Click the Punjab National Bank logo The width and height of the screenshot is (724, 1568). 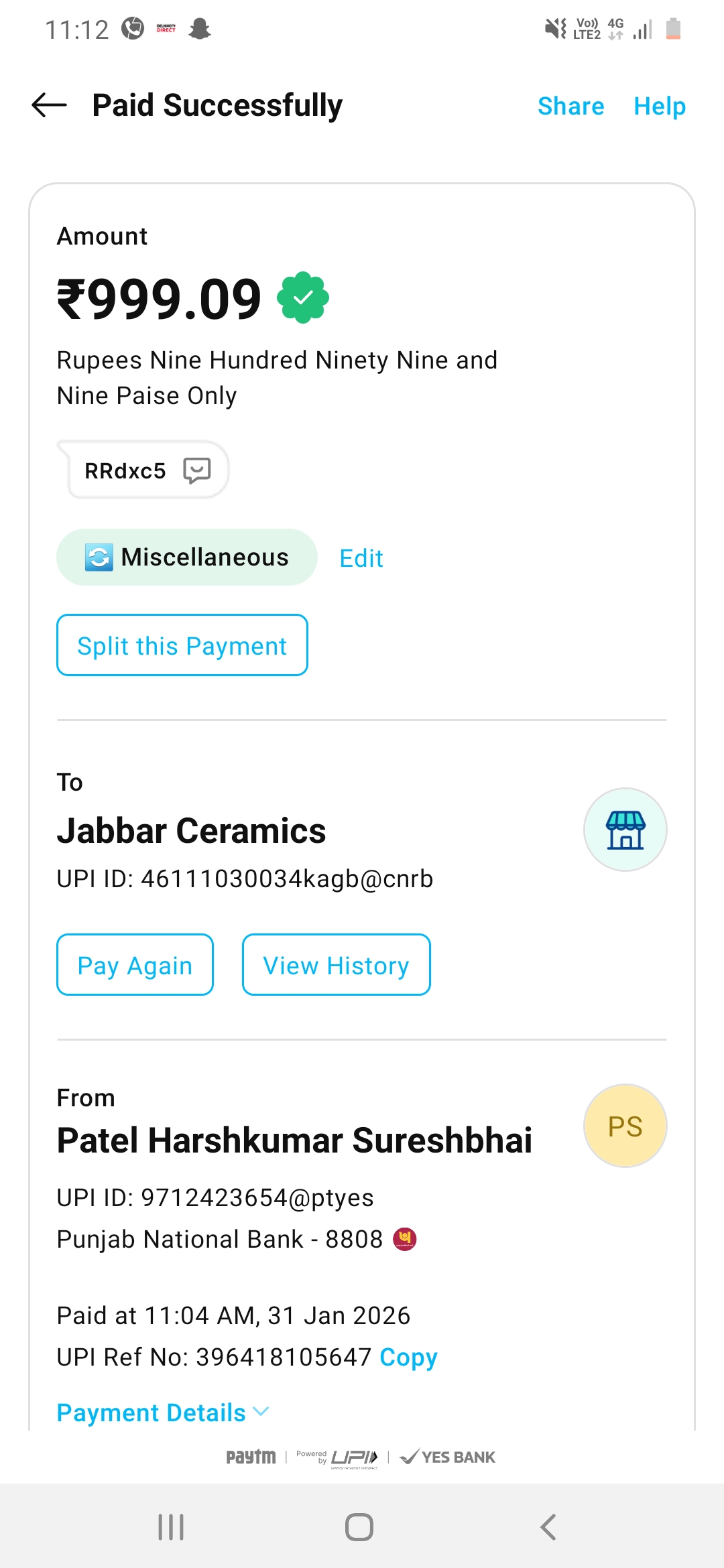click(x=405, y=1239)
